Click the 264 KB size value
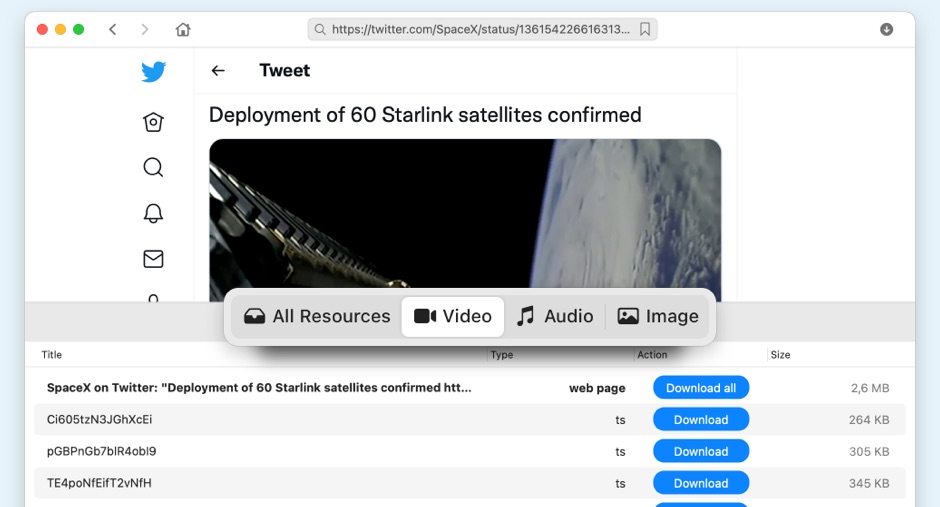The height and width of the screenshot is (507, 940). pos(869,420)
